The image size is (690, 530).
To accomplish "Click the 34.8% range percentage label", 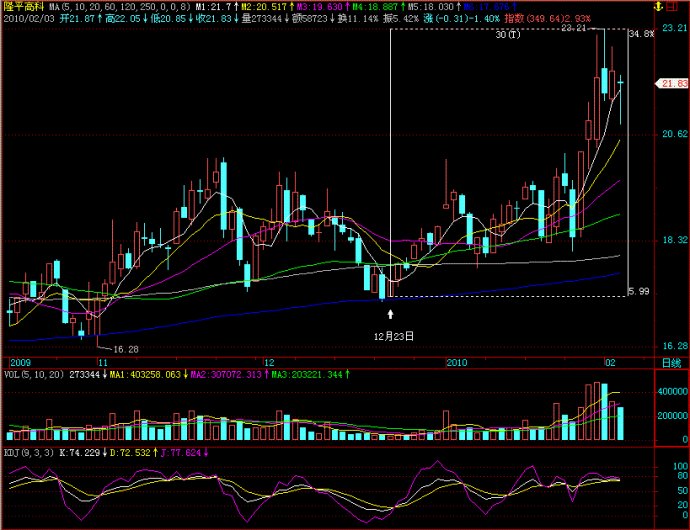I will pos(640,34).
